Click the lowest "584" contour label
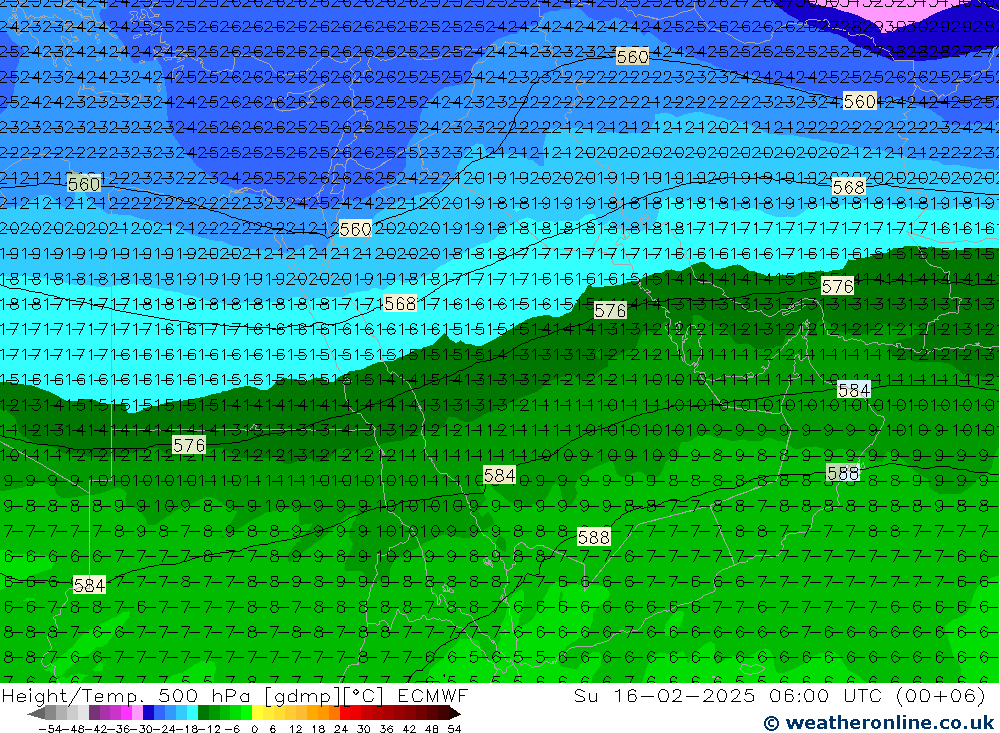The height and width of the screenshot is (733, 1000). [x=89, y=585]
